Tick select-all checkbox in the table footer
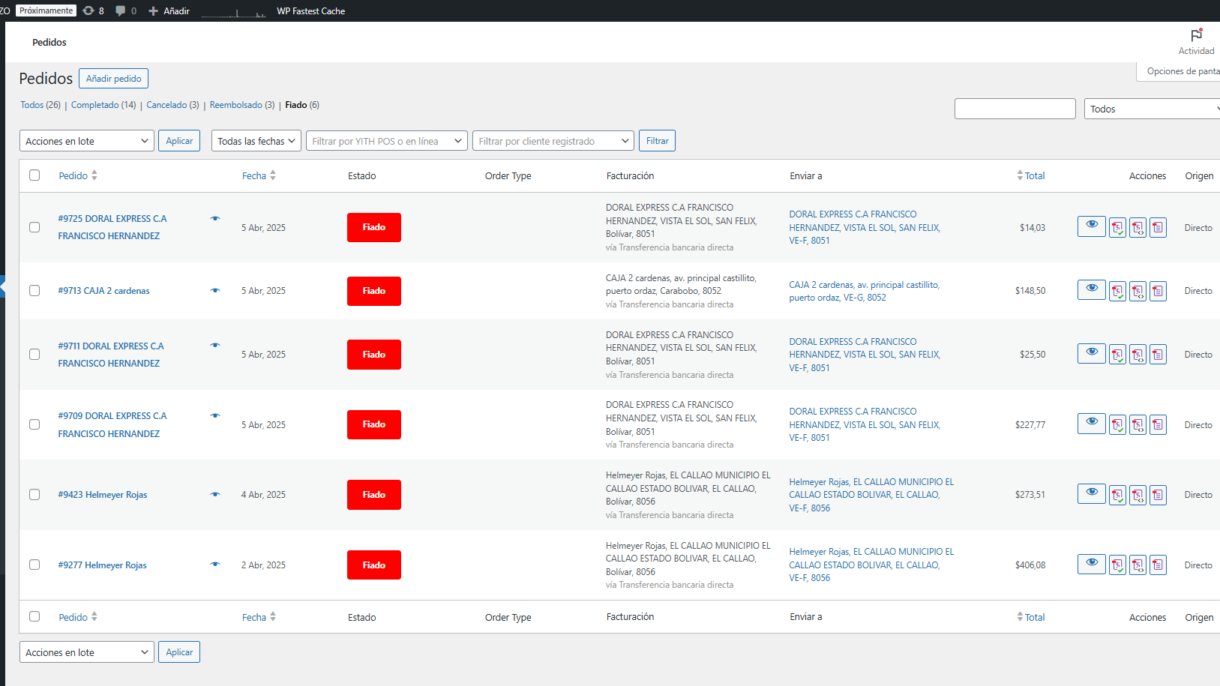This screenshot has height=686, width=1220. (x=35, y=617)
